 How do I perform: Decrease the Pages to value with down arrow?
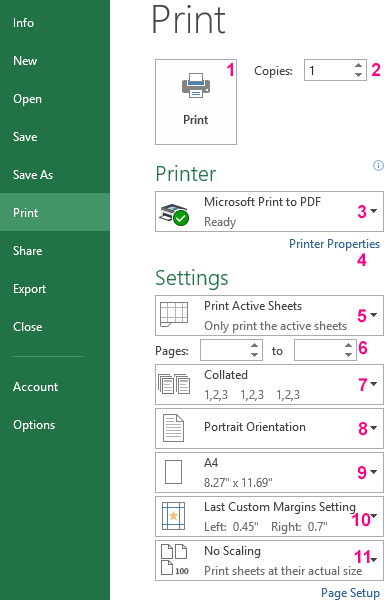point(348,355)
